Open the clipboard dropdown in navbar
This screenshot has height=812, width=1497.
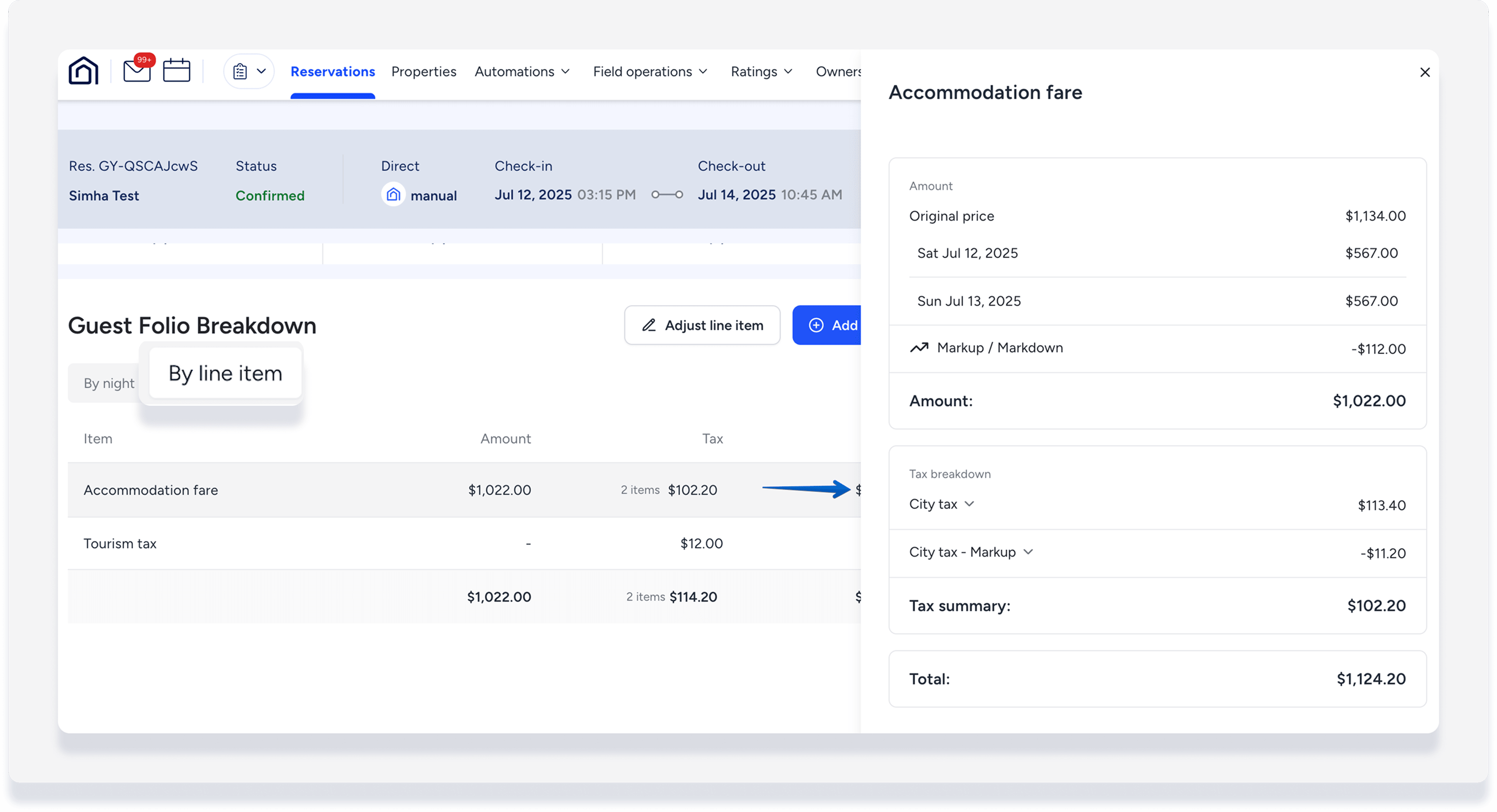(249, 71)
